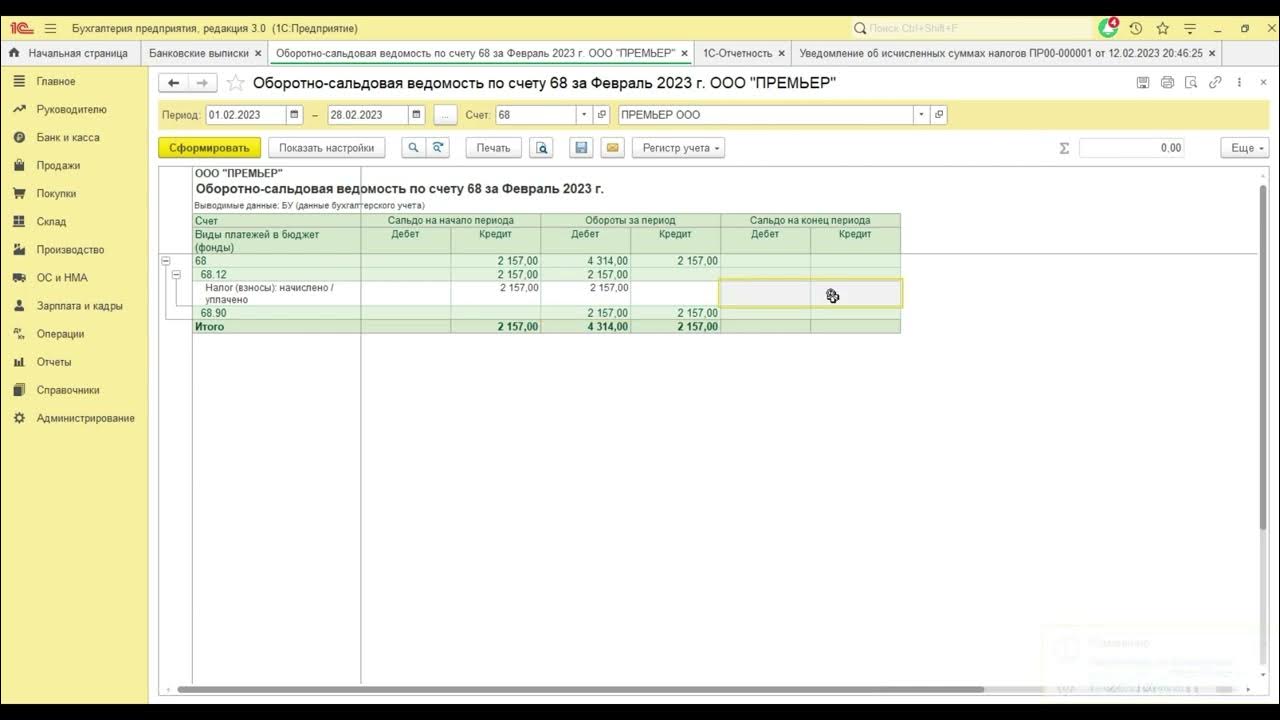1280x720 pixels.
Task: Open period selection with the ellipsis button
Action: pos(446,115)
